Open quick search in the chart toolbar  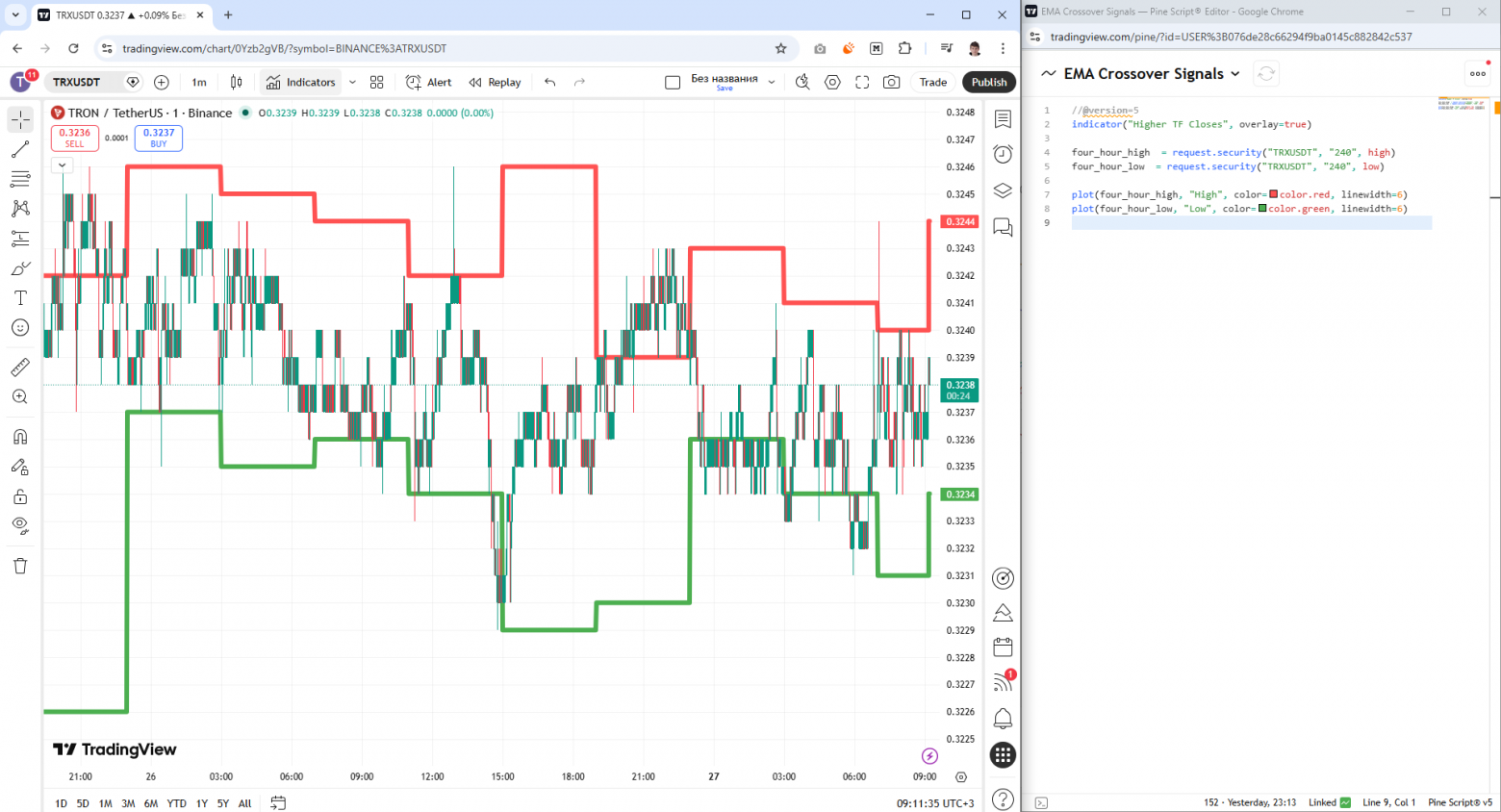pos(802,83)
